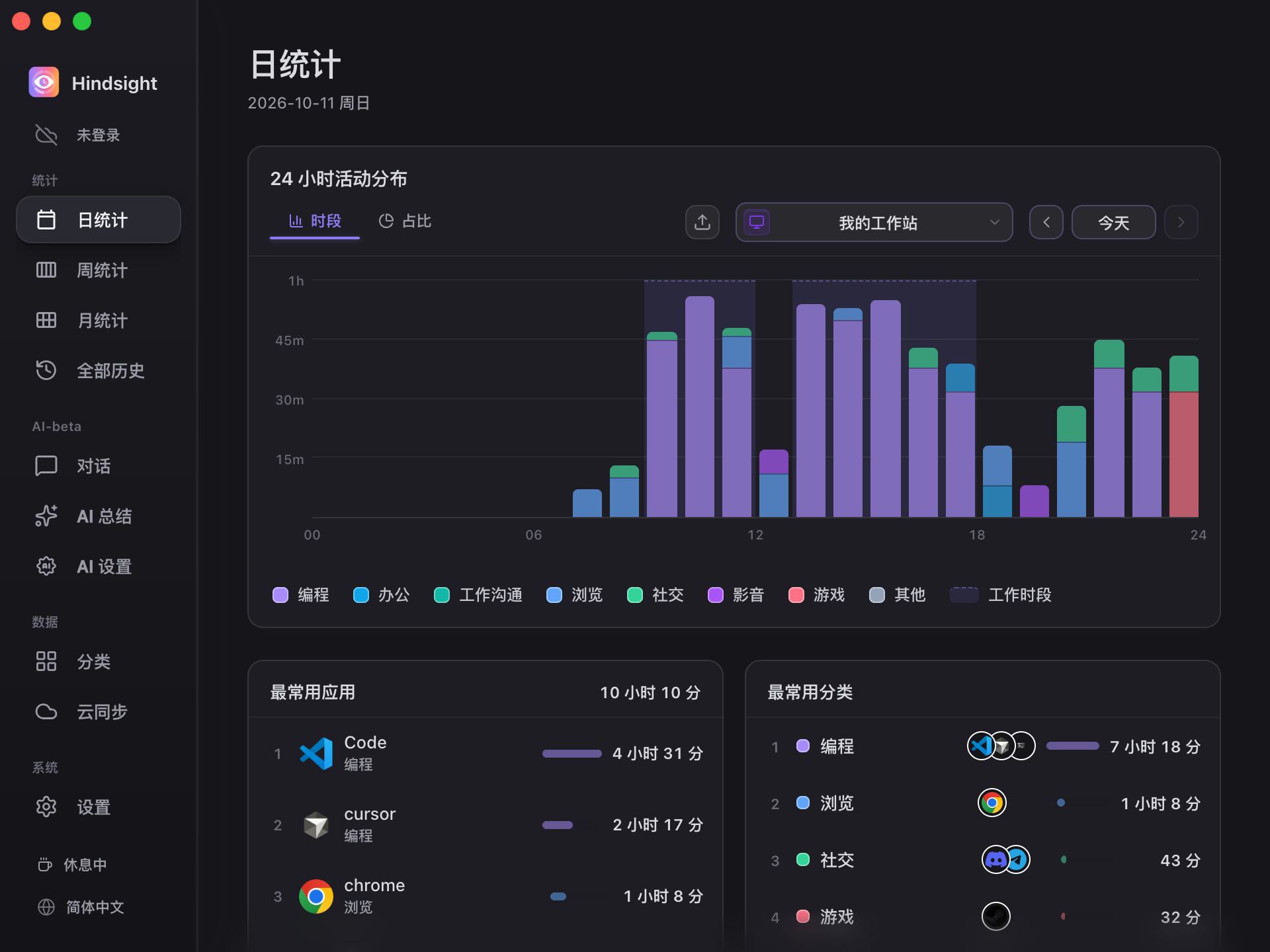
Task: Click the not-logged-in cloud icon
Action: click(x=46, y=135)
